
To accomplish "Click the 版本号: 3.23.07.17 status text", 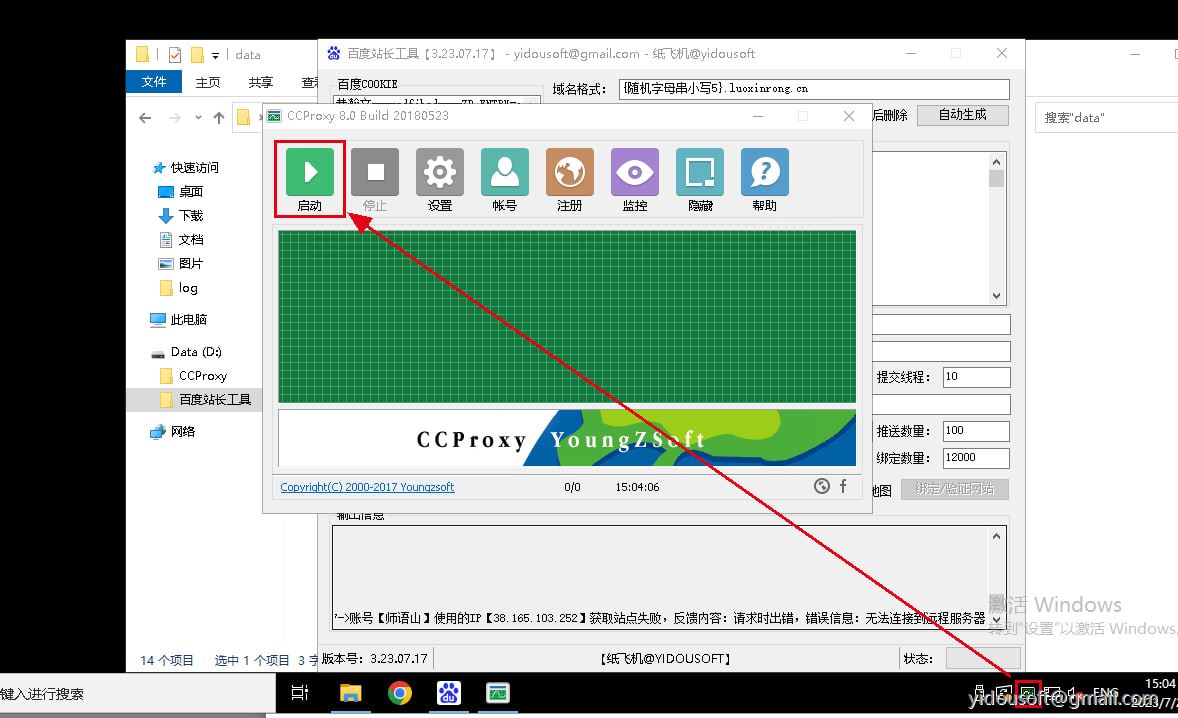I will tap(375, 659).
